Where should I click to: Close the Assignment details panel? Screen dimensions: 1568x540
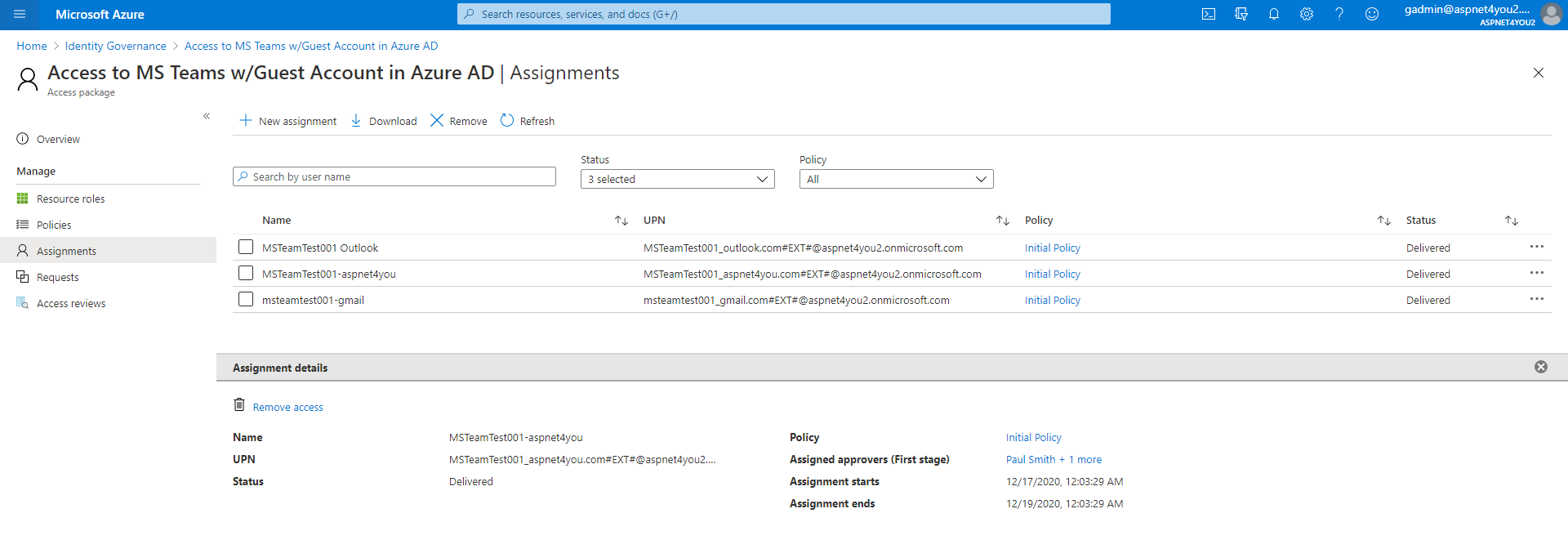tap(1541, 367)
